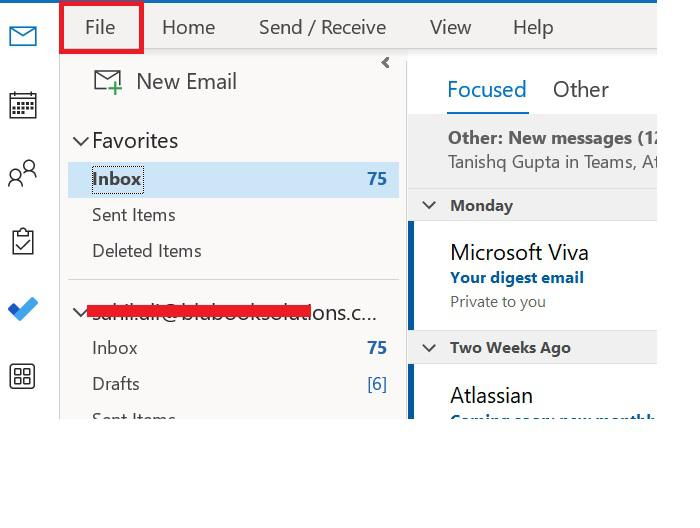Select Sent Items in Favorites
The height and width of the screenshot is (528, 700).
click(134, 215)
